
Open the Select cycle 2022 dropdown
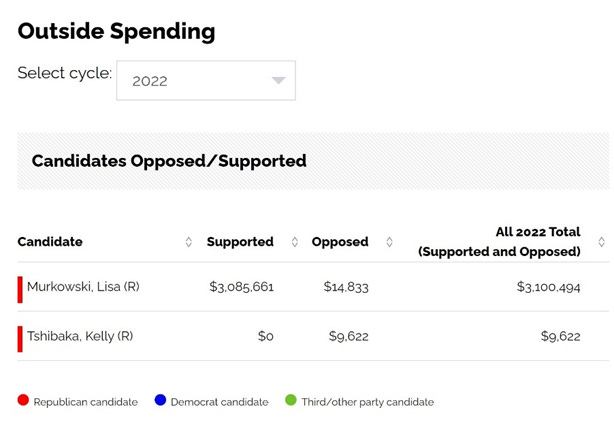(205, 81)
